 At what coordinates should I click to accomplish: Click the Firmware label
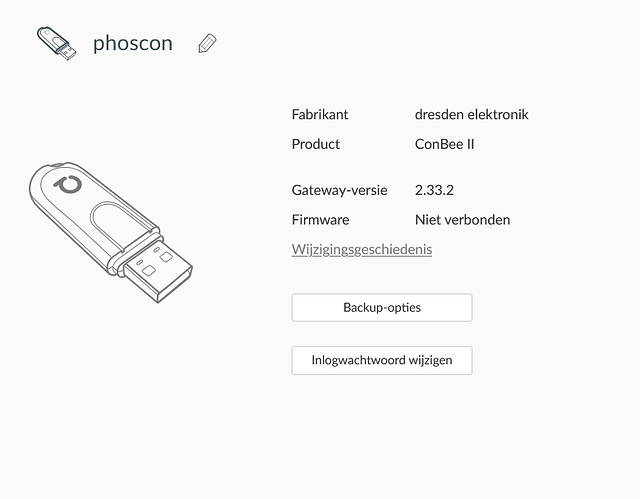(x=320, y=220)
